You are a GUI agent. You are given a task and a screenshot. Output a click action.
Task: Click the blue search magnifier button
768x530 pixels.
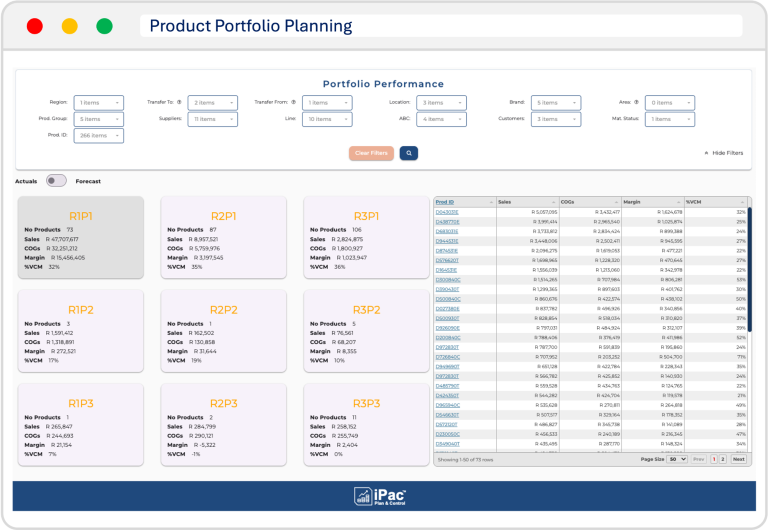pyautogui.click(x=408, y=153)
